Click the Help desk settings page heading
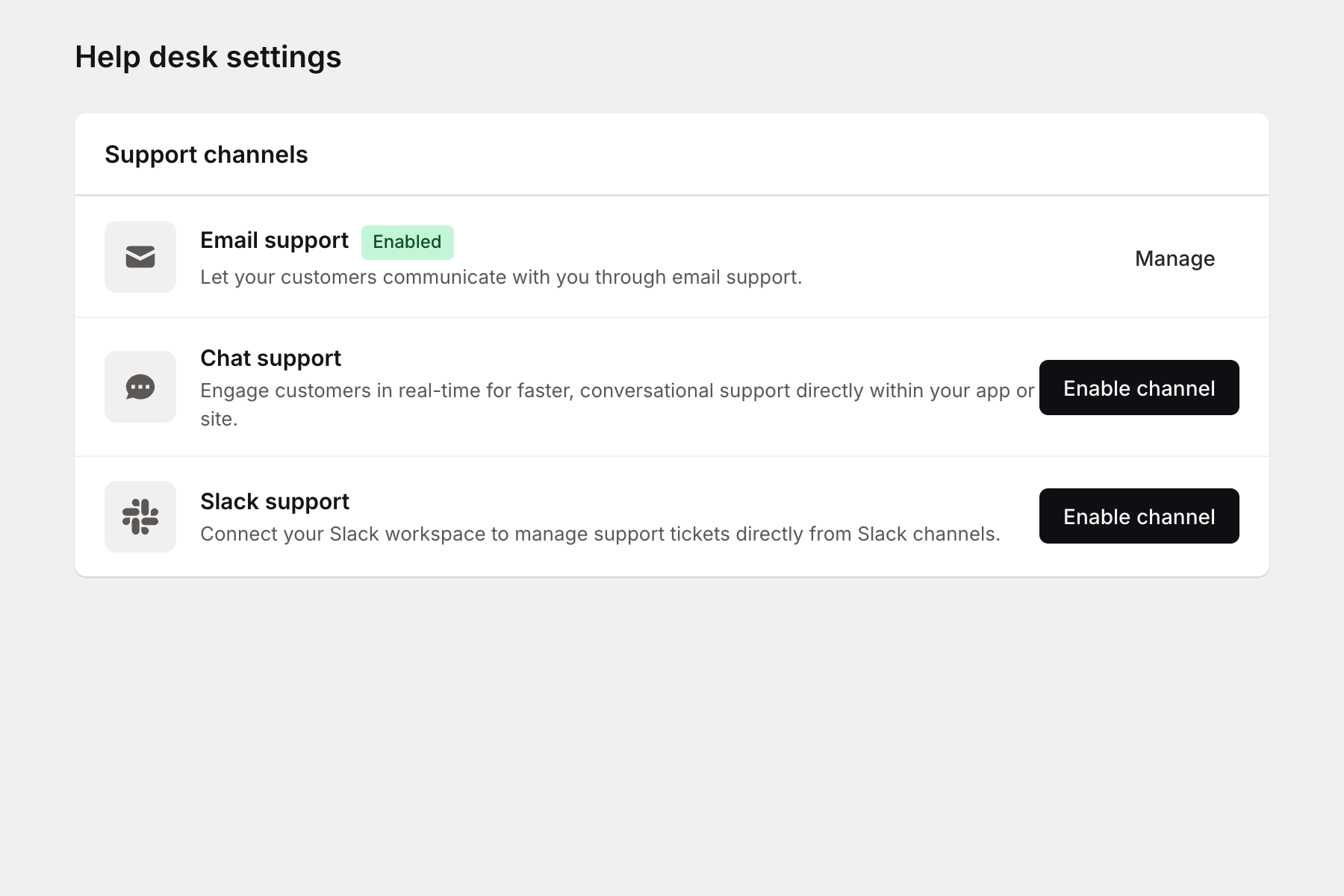Viewport: 1344px width, 896px height. pyautogui.click(x=208, y=57)
